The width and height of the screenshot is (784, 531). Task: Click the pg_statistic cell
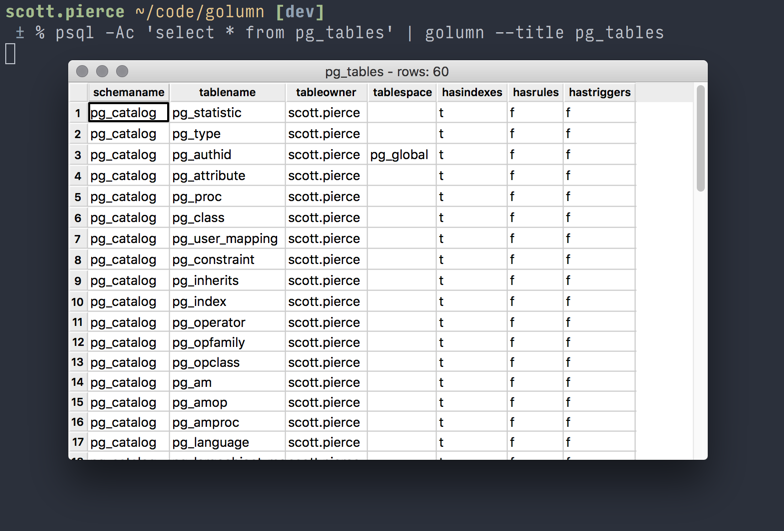228,113
